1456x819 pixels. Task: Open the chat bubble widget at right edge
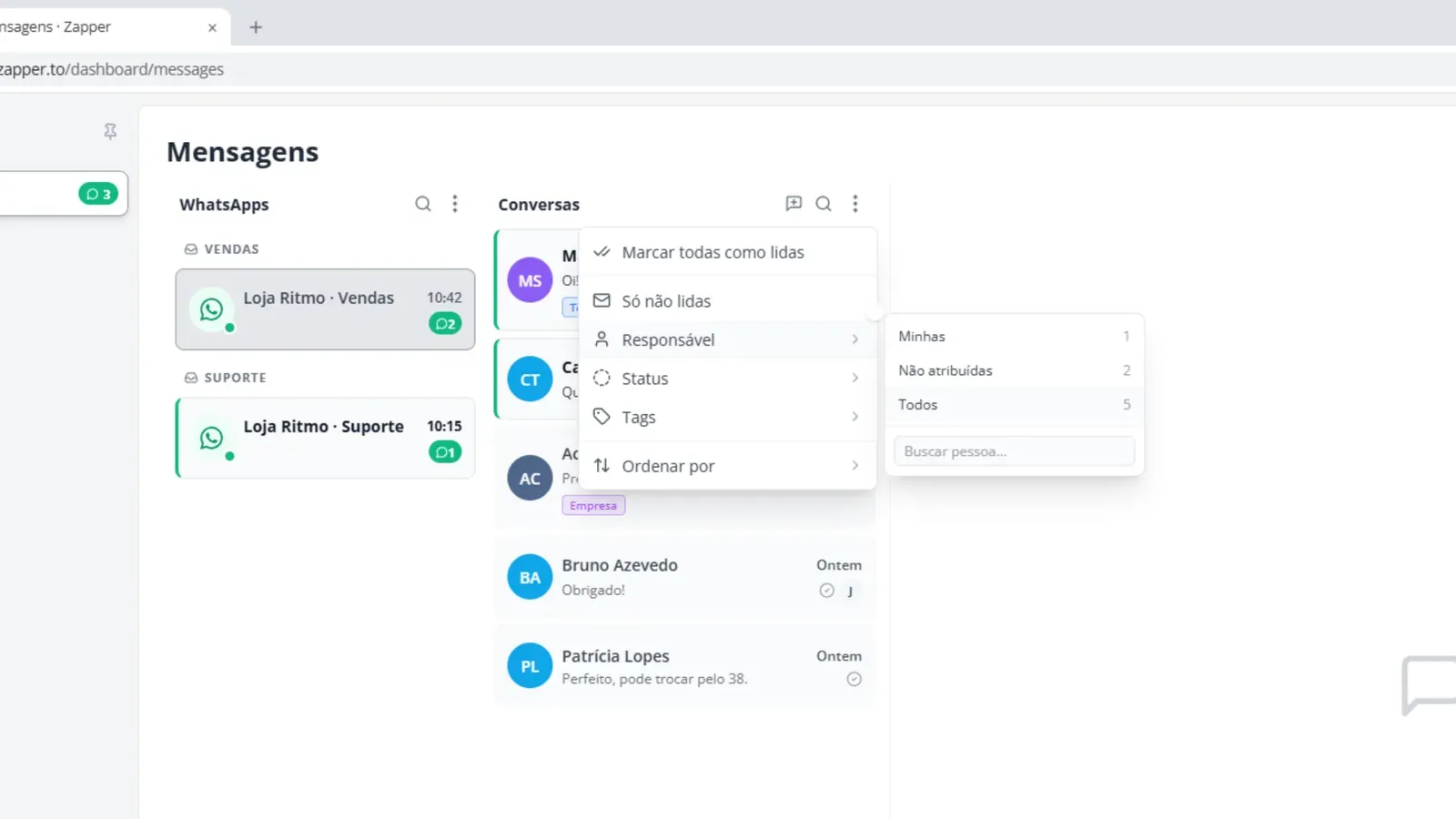[1429, 685]
